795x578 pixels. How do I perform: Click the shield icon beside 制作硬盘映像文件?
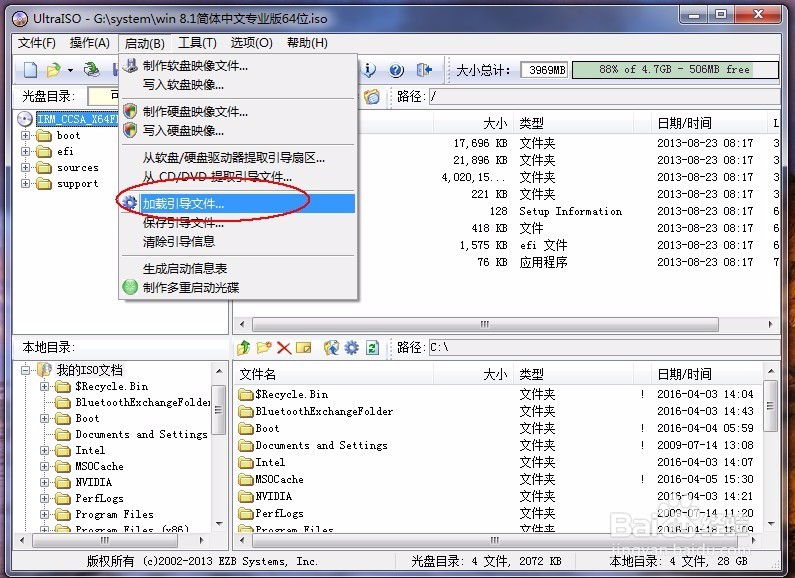tap(130, 111)
